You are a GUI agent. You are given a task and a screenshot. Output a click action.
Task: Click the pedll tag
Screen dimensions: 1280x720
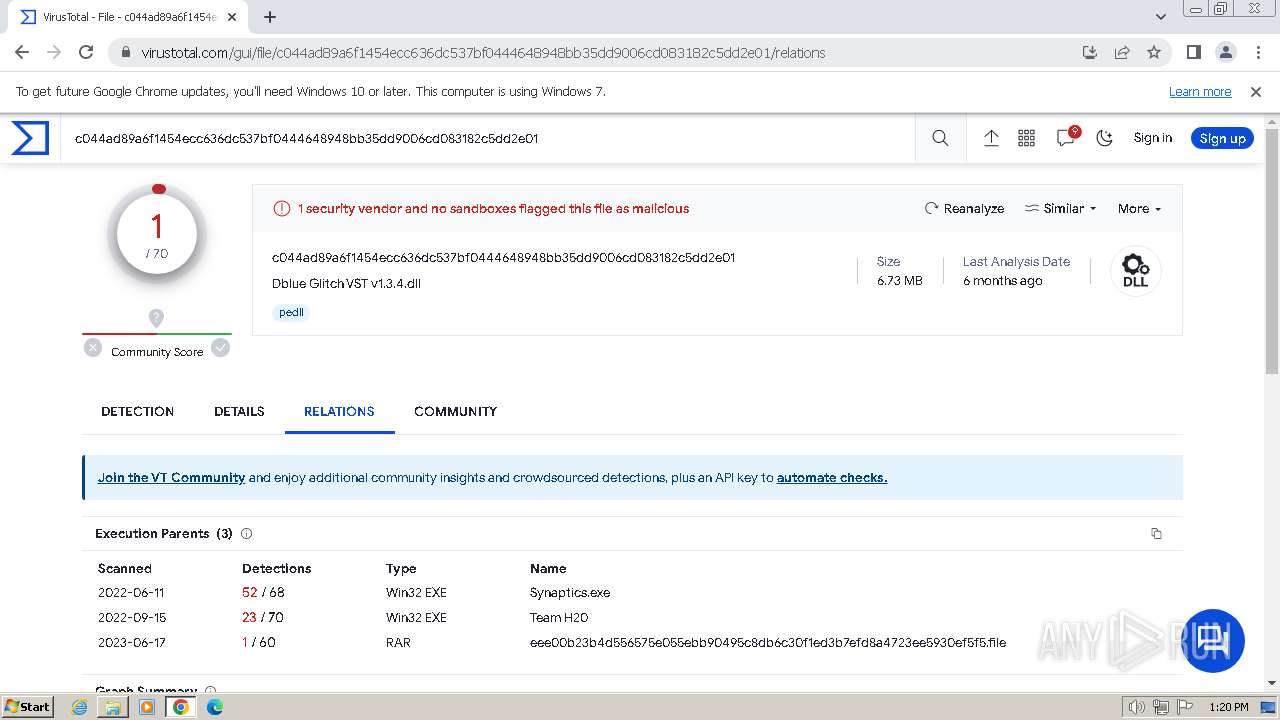coord(291,312)
